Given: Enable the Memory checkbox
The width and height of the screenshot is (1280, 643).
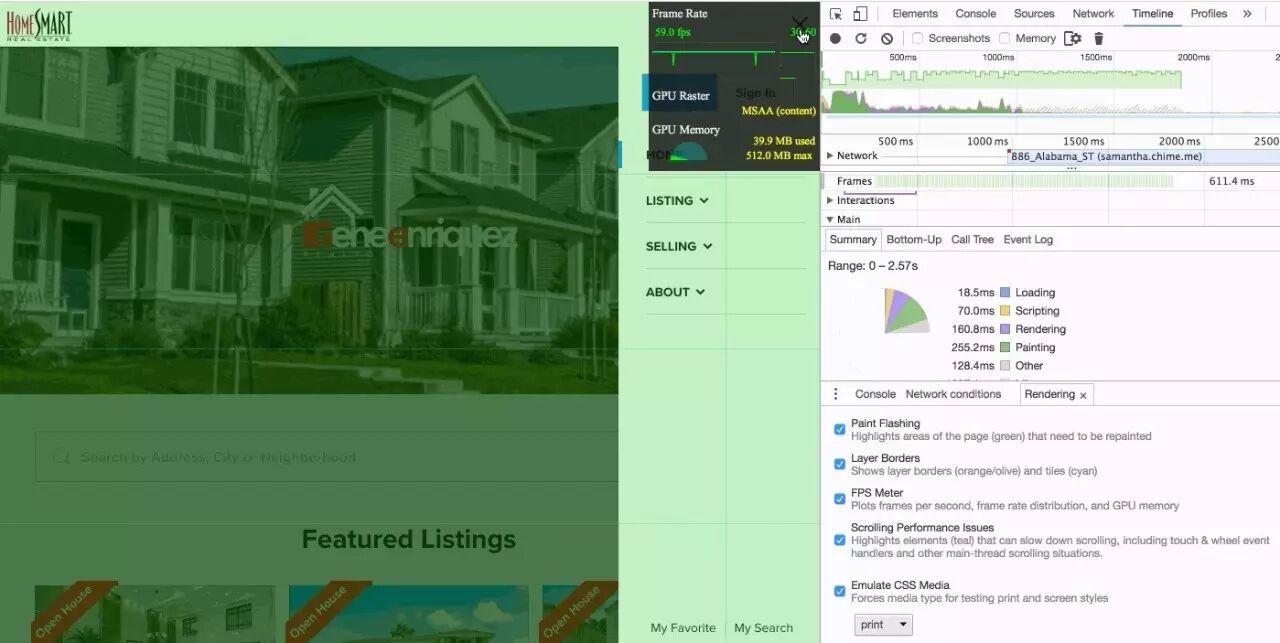Looking at the screenshot, I should [1004, 38].
